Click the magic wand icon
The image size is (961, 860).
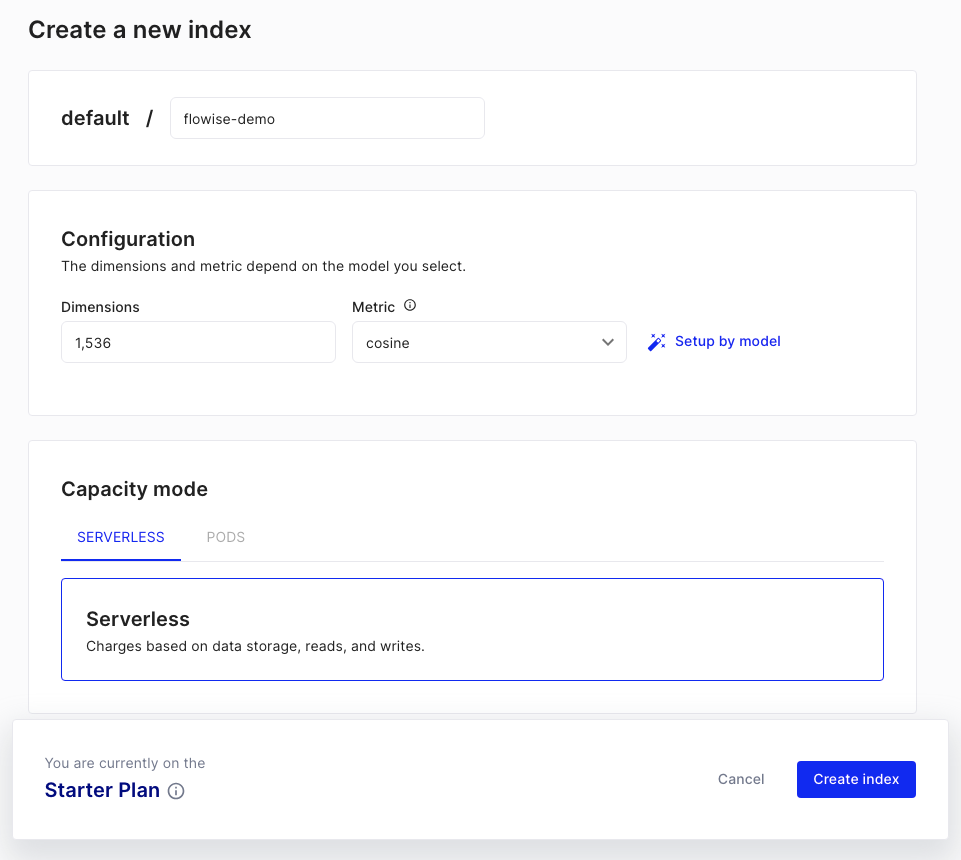[656, 342]
